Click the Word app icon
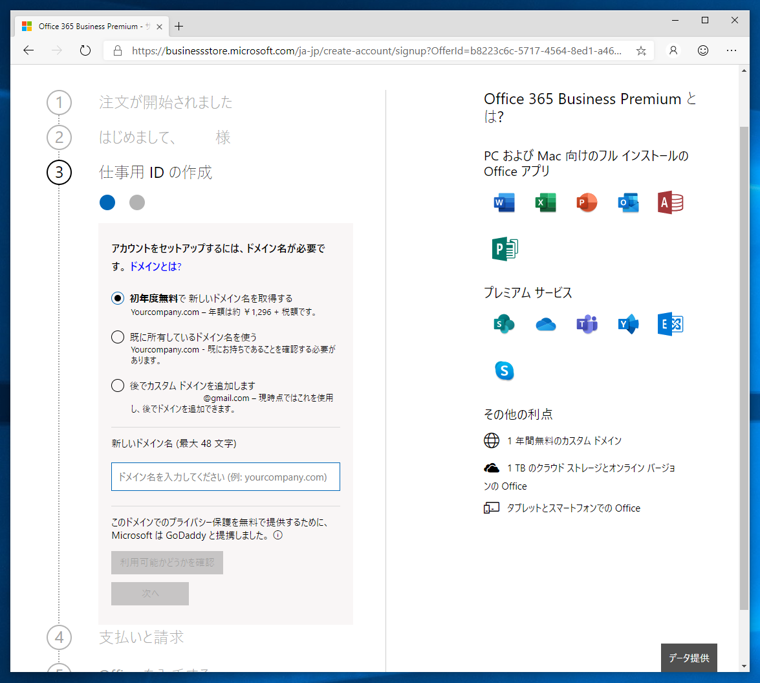The height and width of the screenshot is (683, 760). click(x=504, y=202)
